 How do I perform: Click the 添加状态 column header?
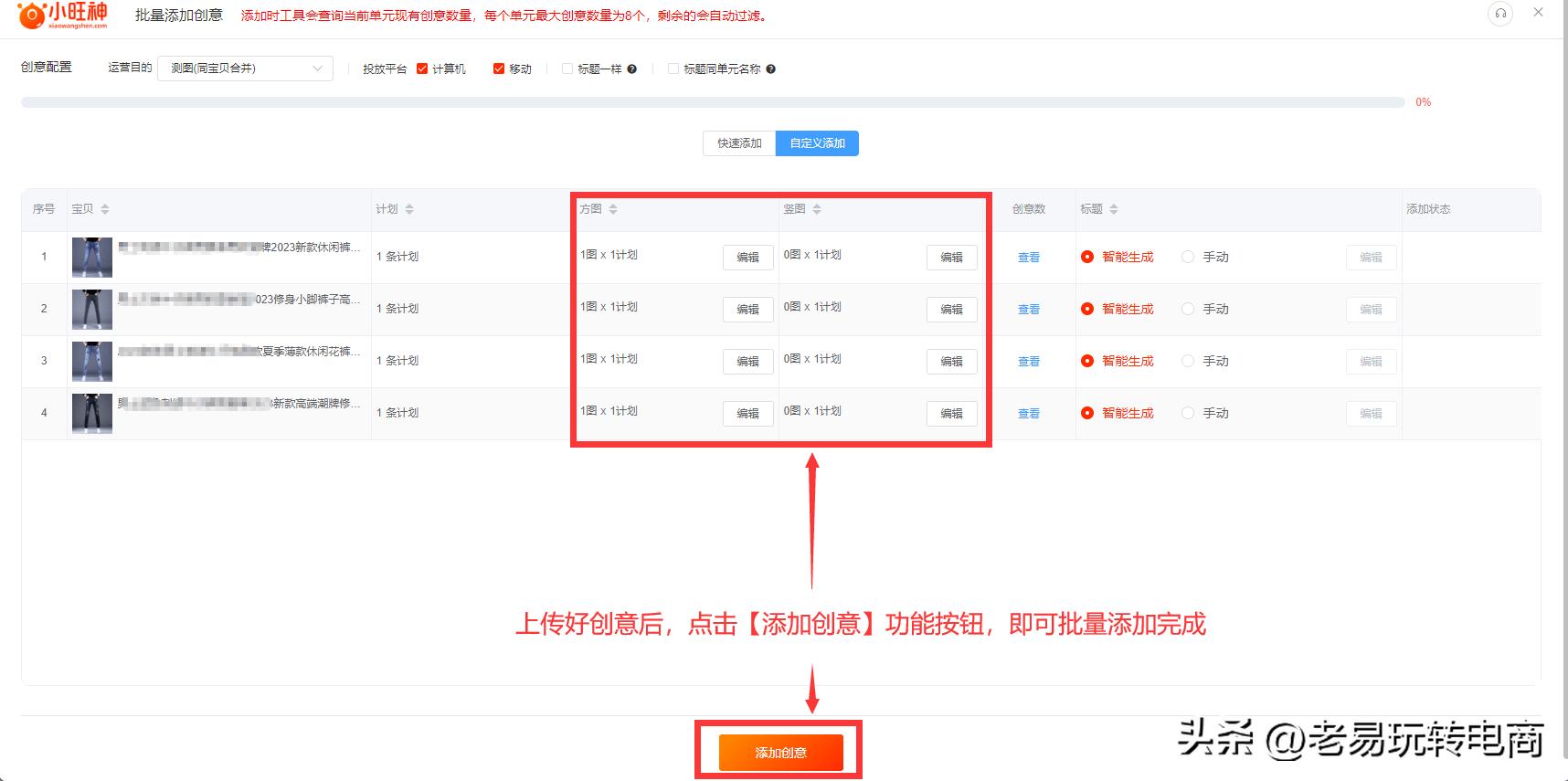(x=1428, y=209)
